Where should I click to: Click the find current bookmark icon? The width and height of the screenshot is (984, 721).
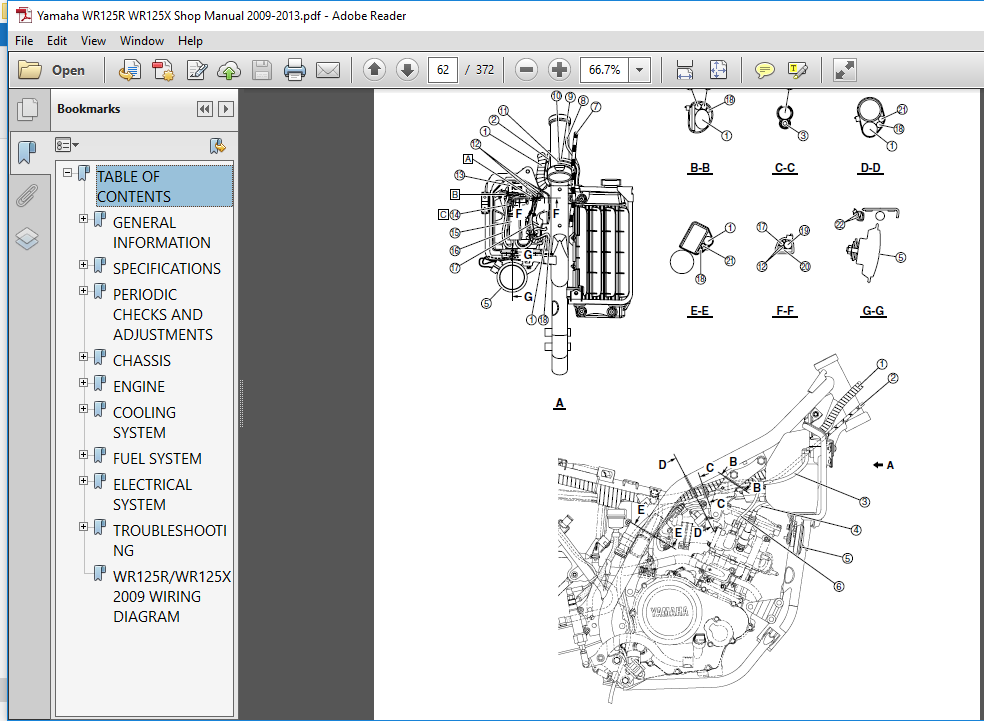point(217,146)
